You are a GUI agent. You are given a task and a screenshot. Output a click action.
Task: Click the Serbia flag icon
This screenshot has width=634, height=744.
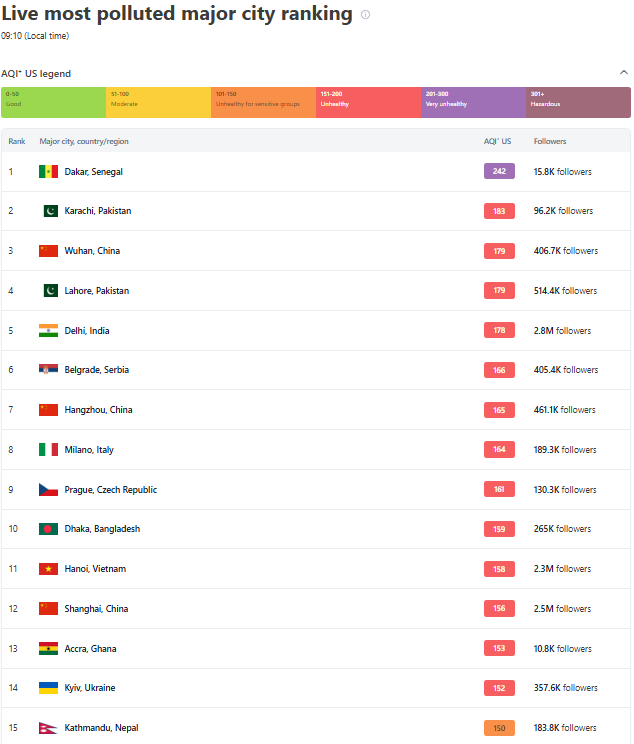point(48,370)
